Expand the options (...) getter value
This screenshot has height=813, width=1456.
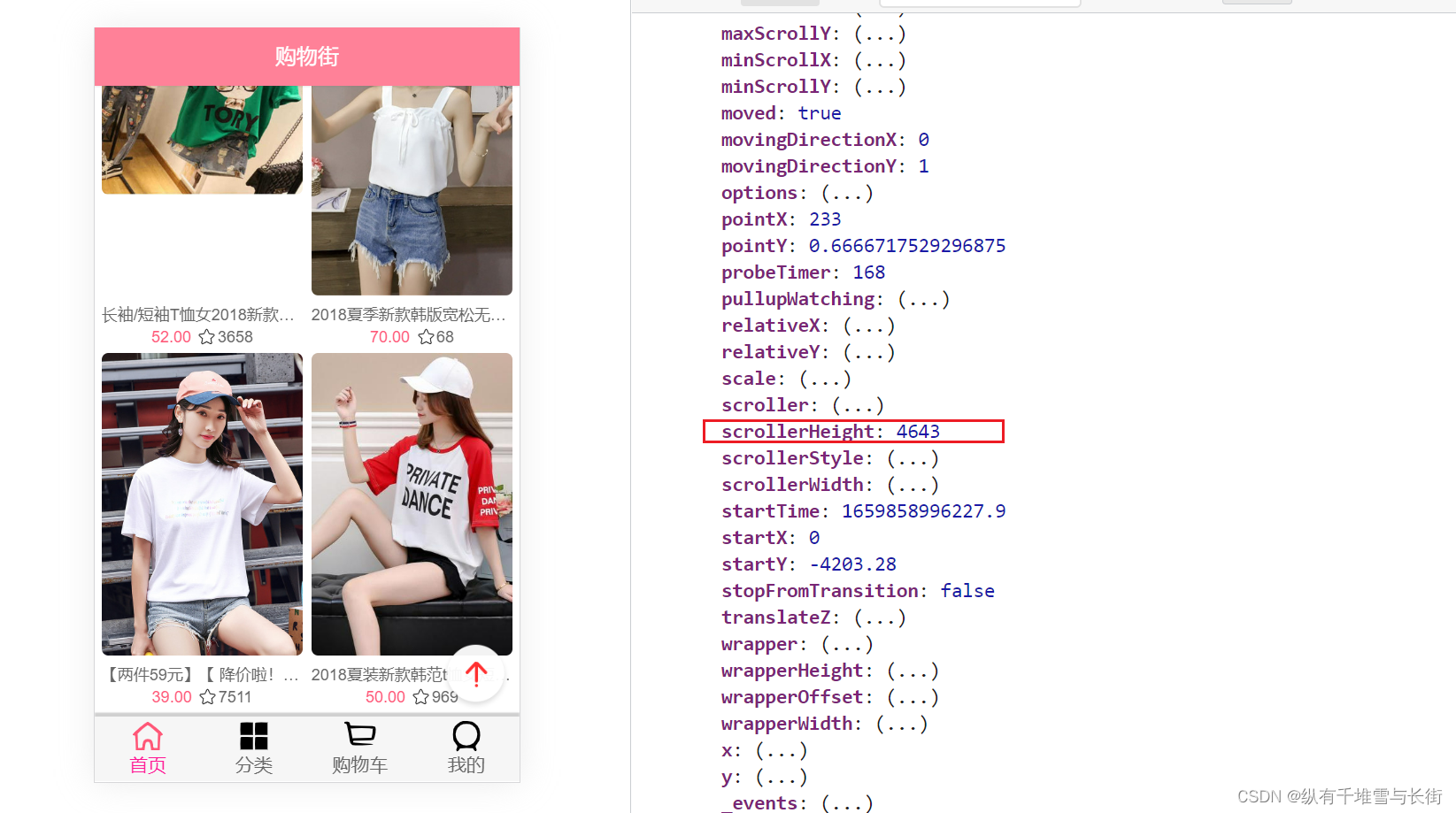pos(847,193)
